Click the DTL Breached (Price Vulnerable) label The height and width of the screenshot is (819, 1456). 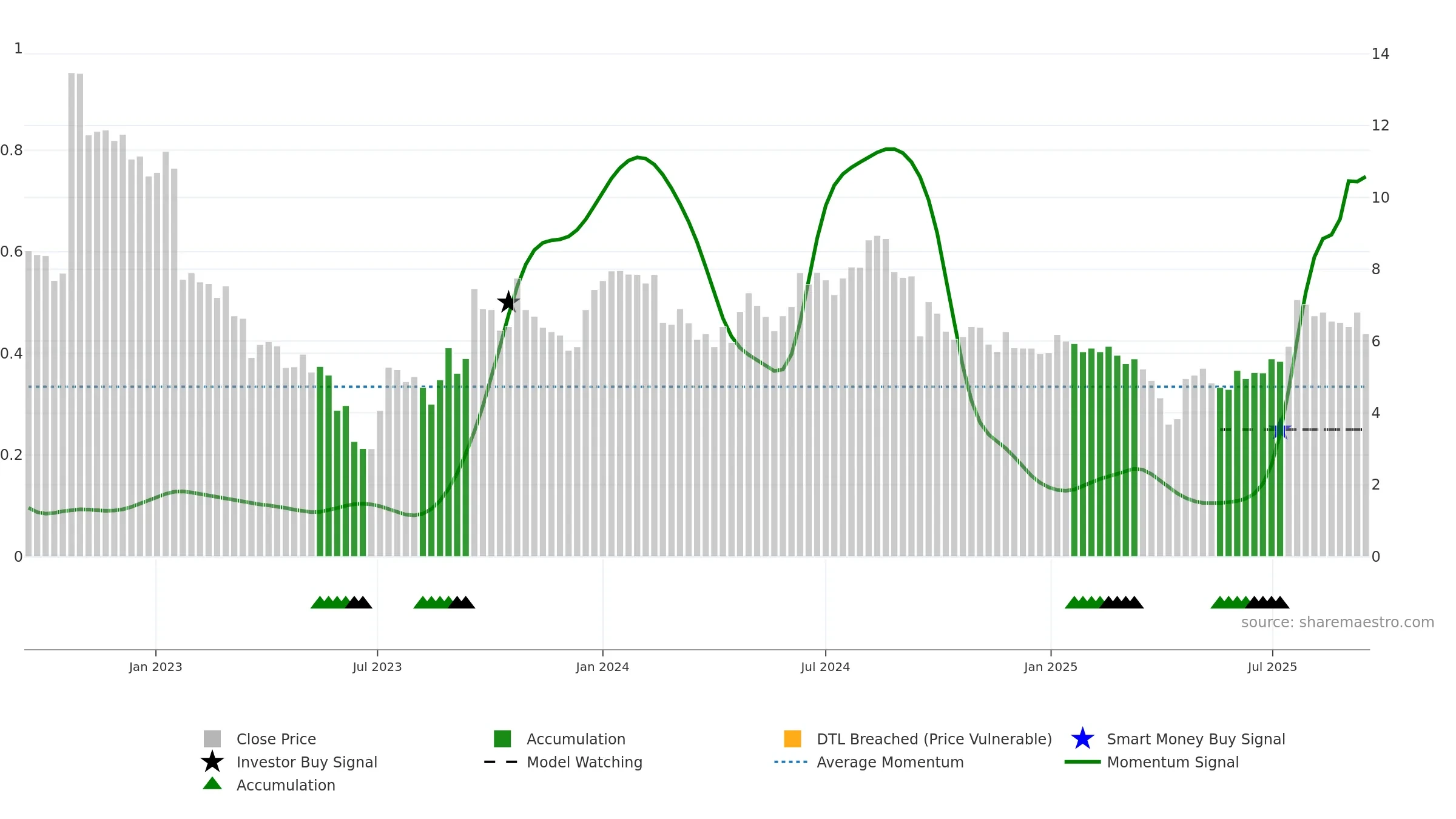[x=934, y=739]
